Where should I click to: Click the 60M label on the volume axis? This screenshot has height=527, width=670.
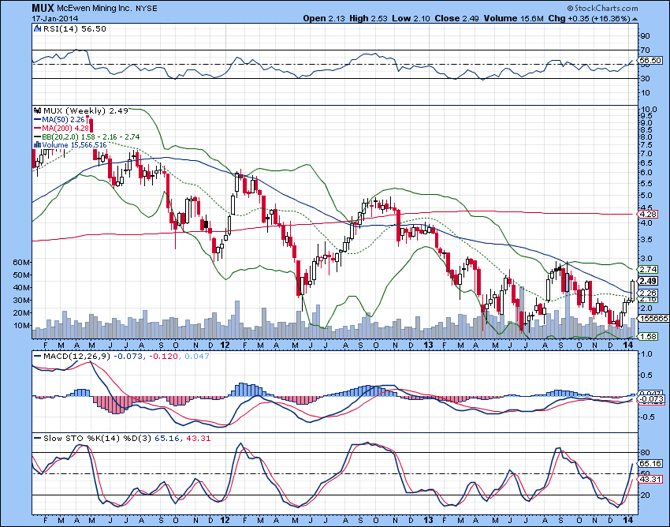[x=22, y=262]
